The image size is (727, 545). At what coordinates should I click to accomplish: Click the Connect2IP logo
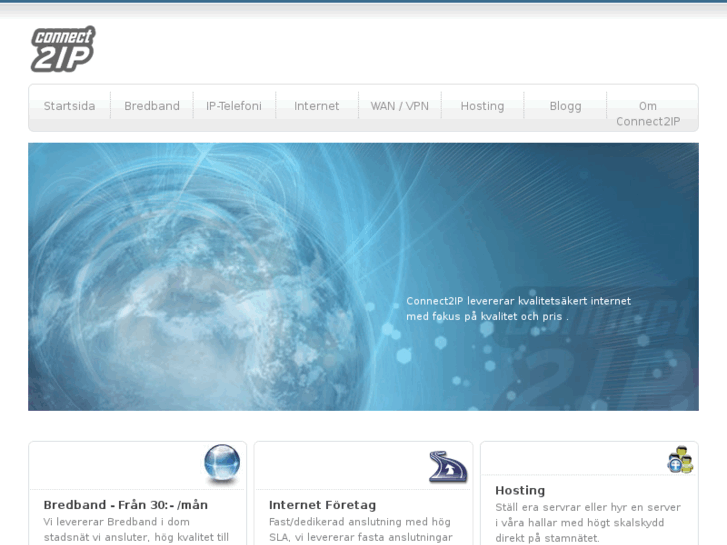pos(63,49)
